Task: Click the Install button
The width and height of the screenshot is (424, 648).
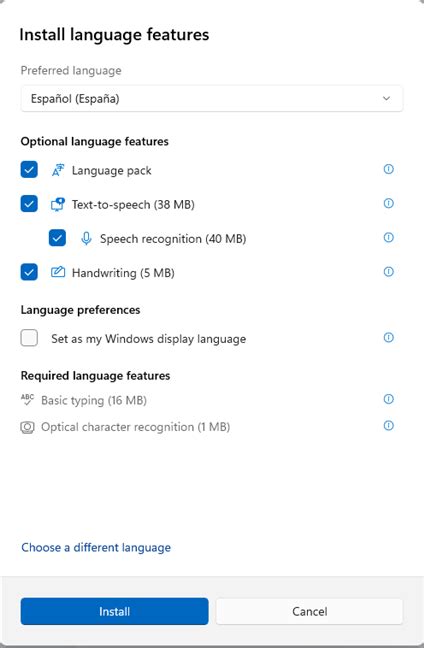Action: 114,611
